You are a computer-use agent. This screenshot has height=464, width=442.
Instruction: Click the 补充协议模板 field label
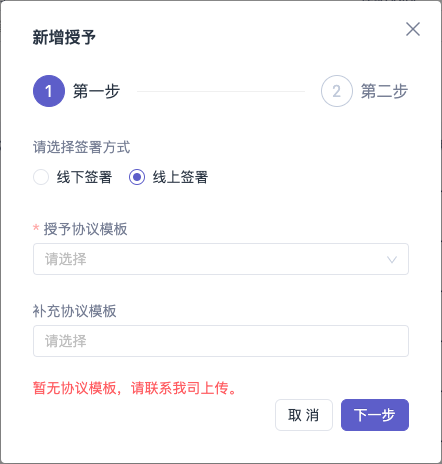point(75,311)
